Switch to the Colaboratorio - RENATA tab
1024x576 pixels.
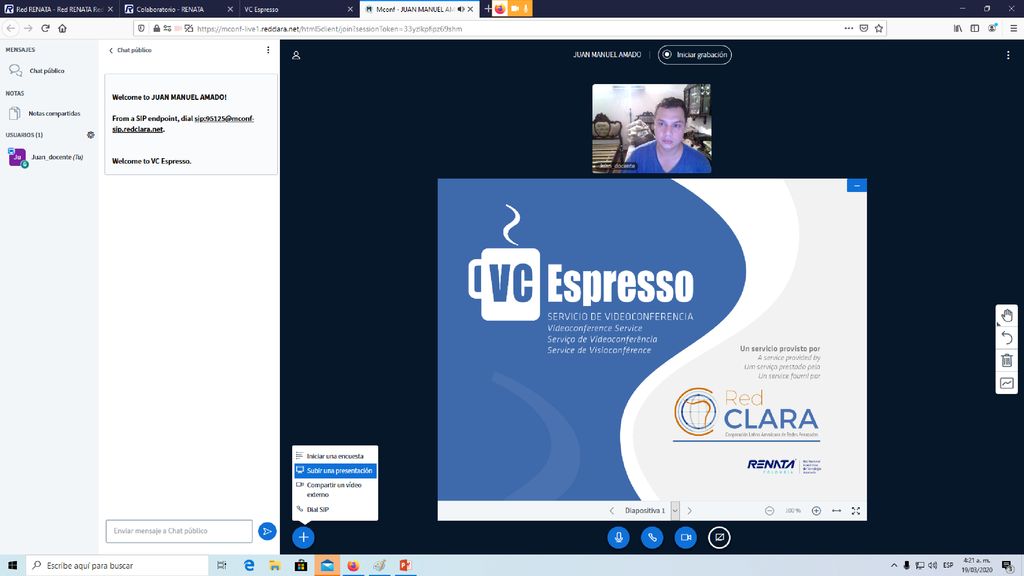click(178, 9)
